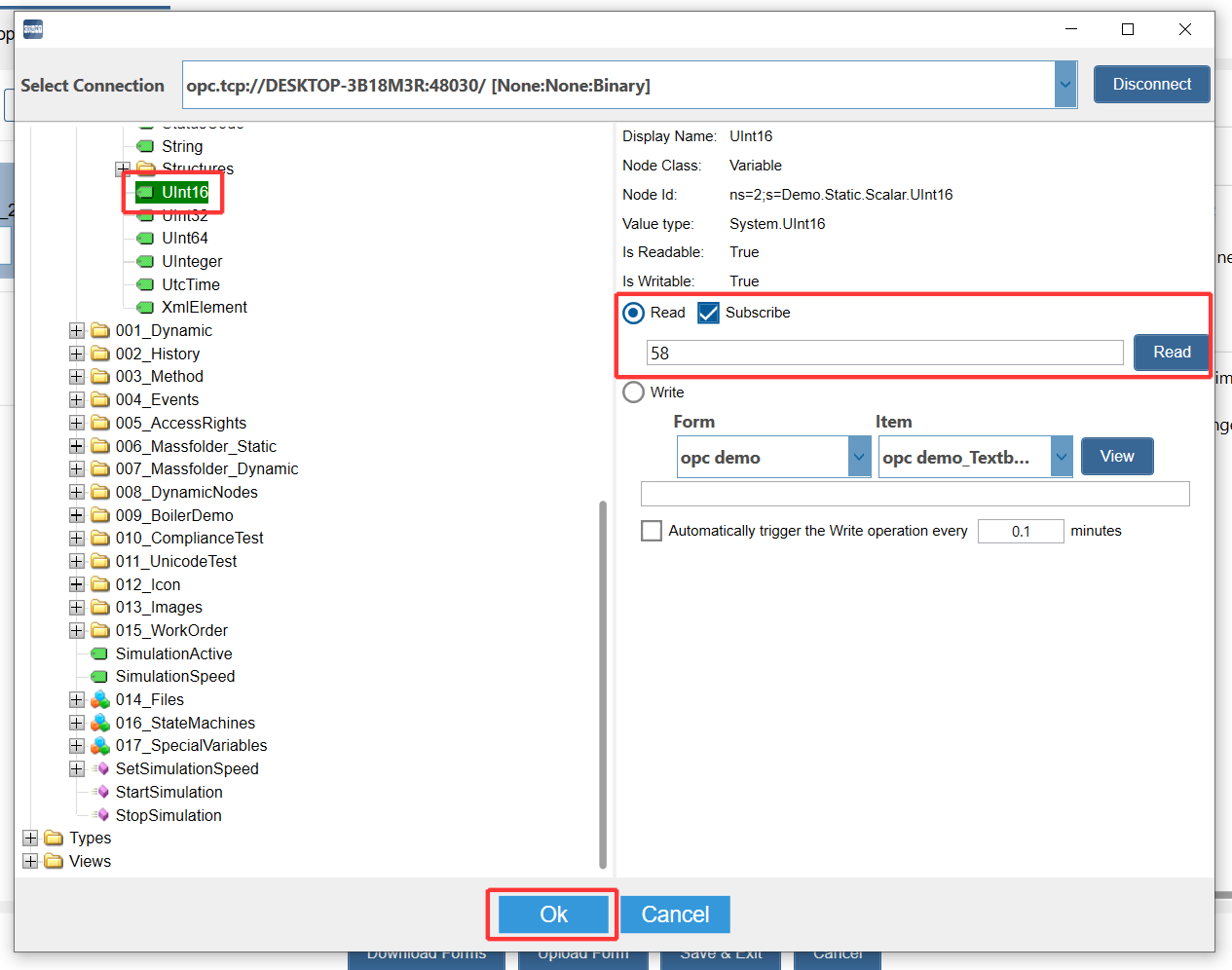Image resolution: width=1232 pixels, height=970 pixels.
Task: Click the SimulationActive variable node icon
Action: tap(99, 654)
